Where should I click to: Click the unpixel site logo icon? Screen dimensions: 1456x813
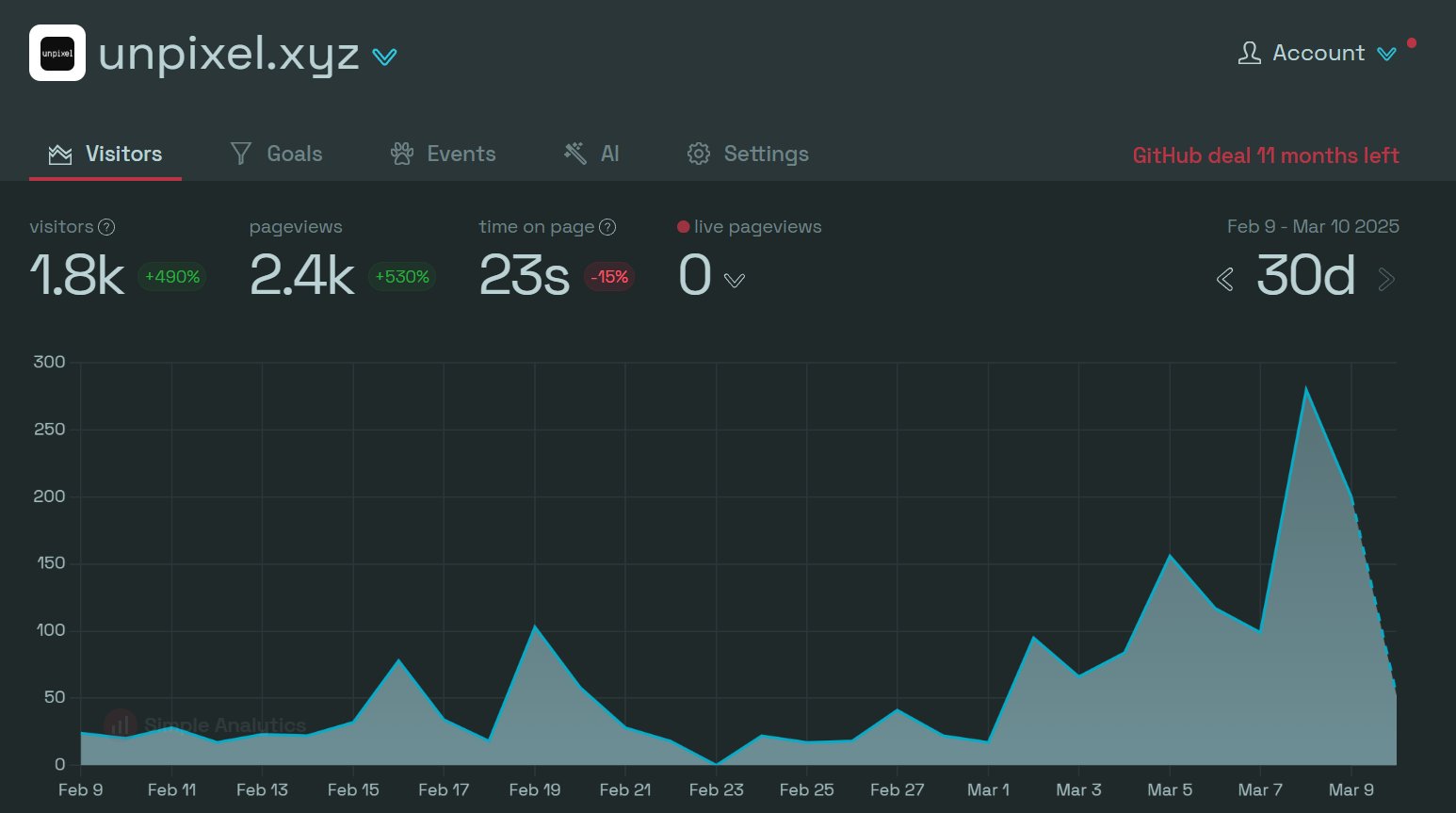click(57, 53)
